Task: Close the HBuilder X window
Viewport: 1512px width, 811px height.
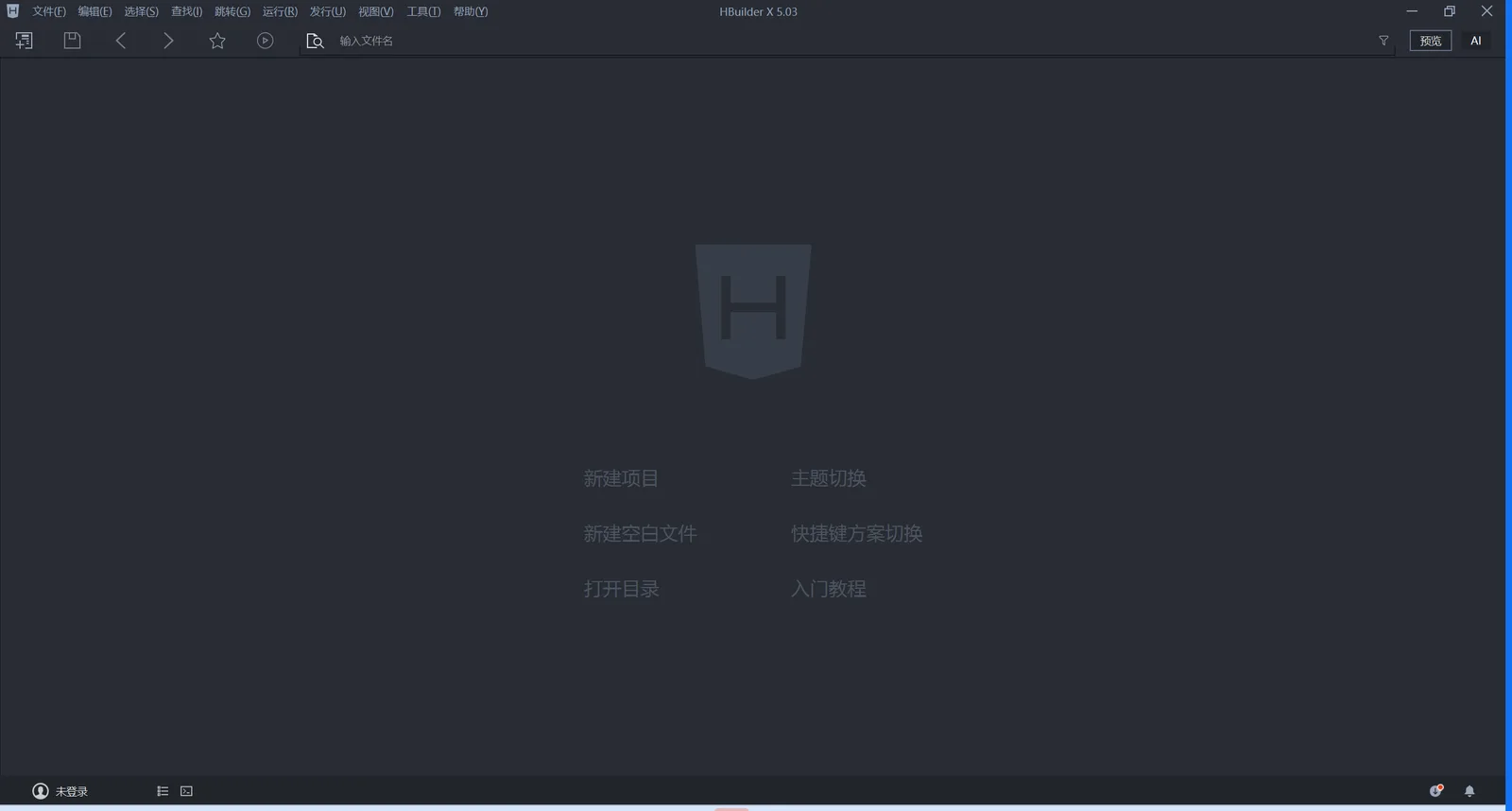Action: (1486, 11)
